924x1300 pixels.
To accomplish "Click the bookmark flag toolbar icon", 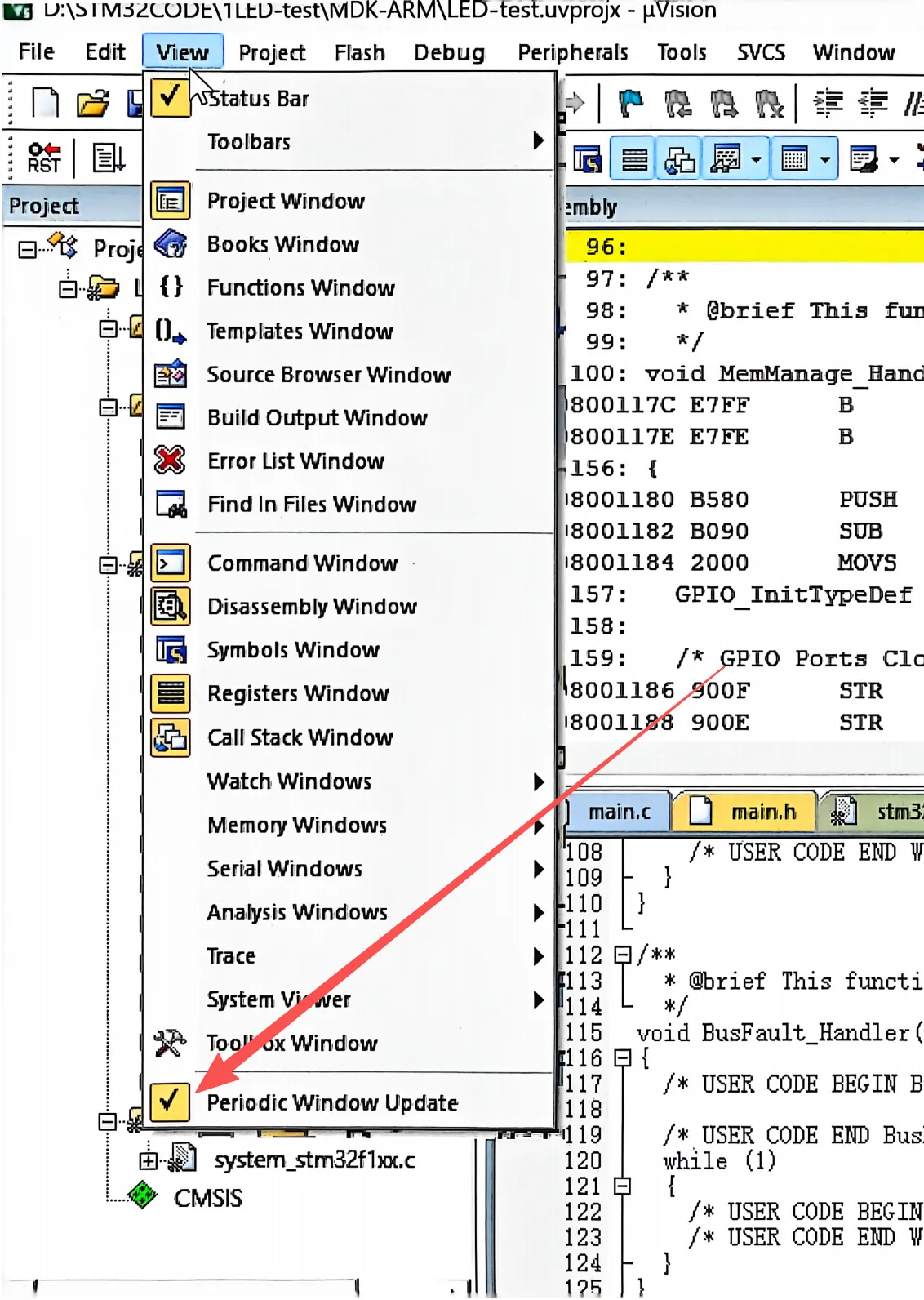I will 630,104.
